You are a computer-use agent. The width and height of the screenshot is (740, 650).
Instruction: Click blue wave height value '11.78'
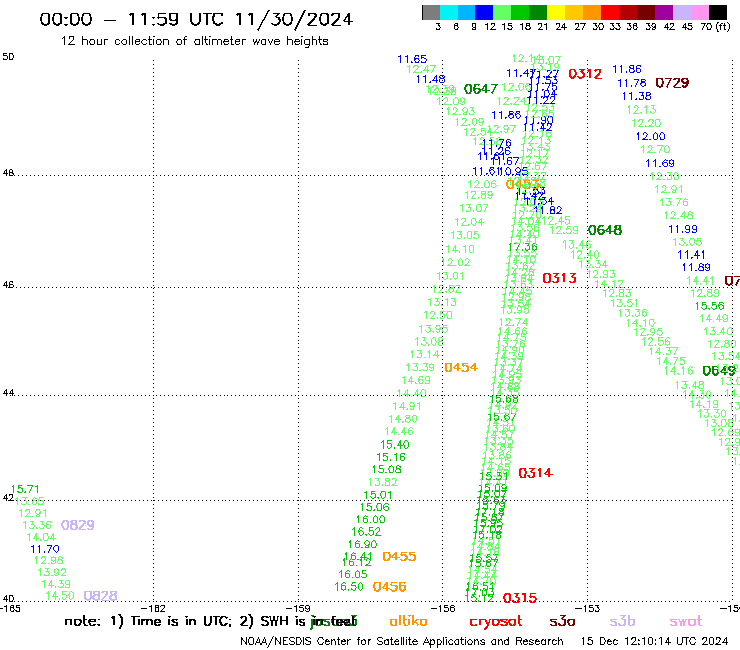click(x=632, y=83)
